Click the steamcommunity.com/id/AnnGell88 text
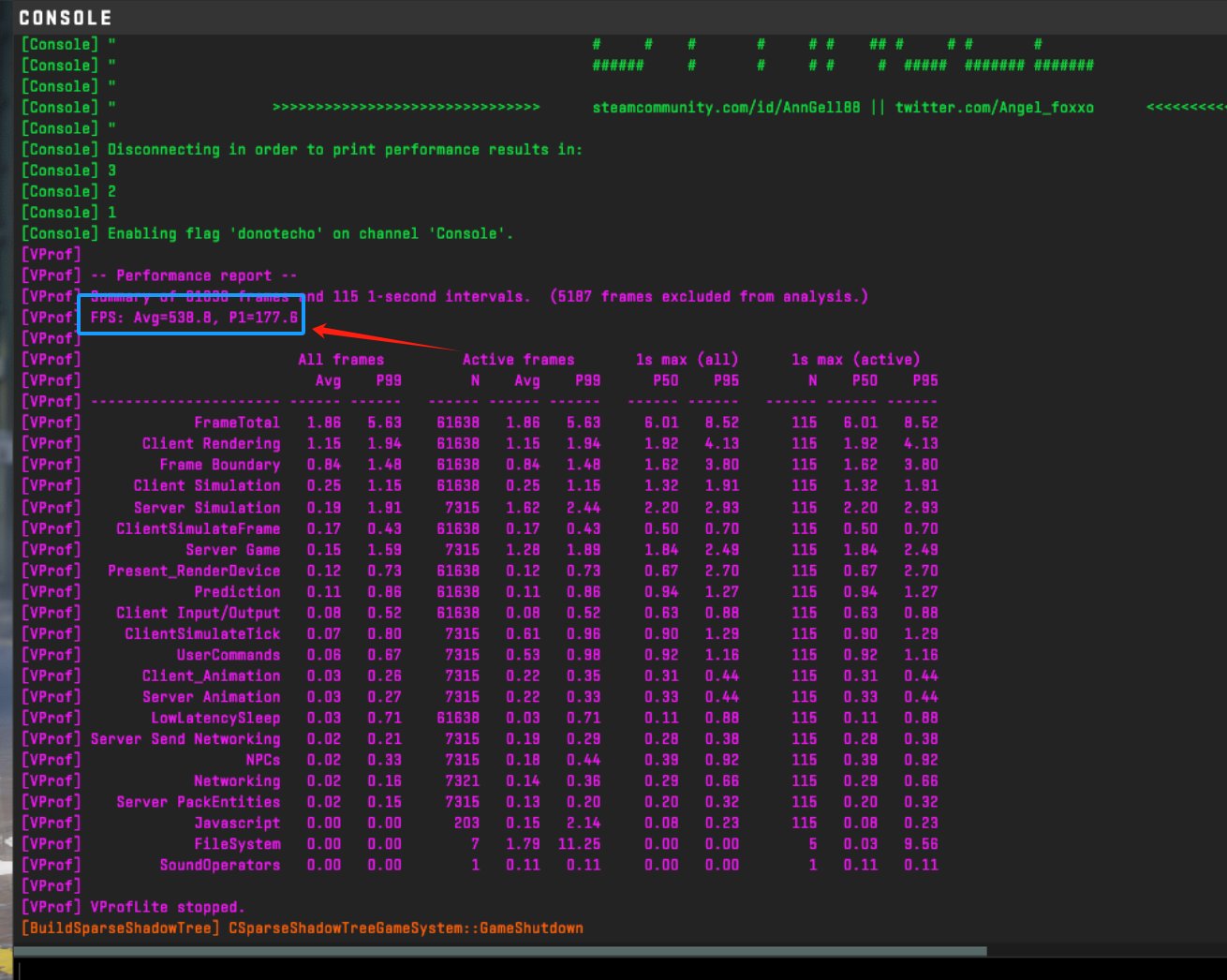This screenshot has height=980, width=1227. pos(726,108)
